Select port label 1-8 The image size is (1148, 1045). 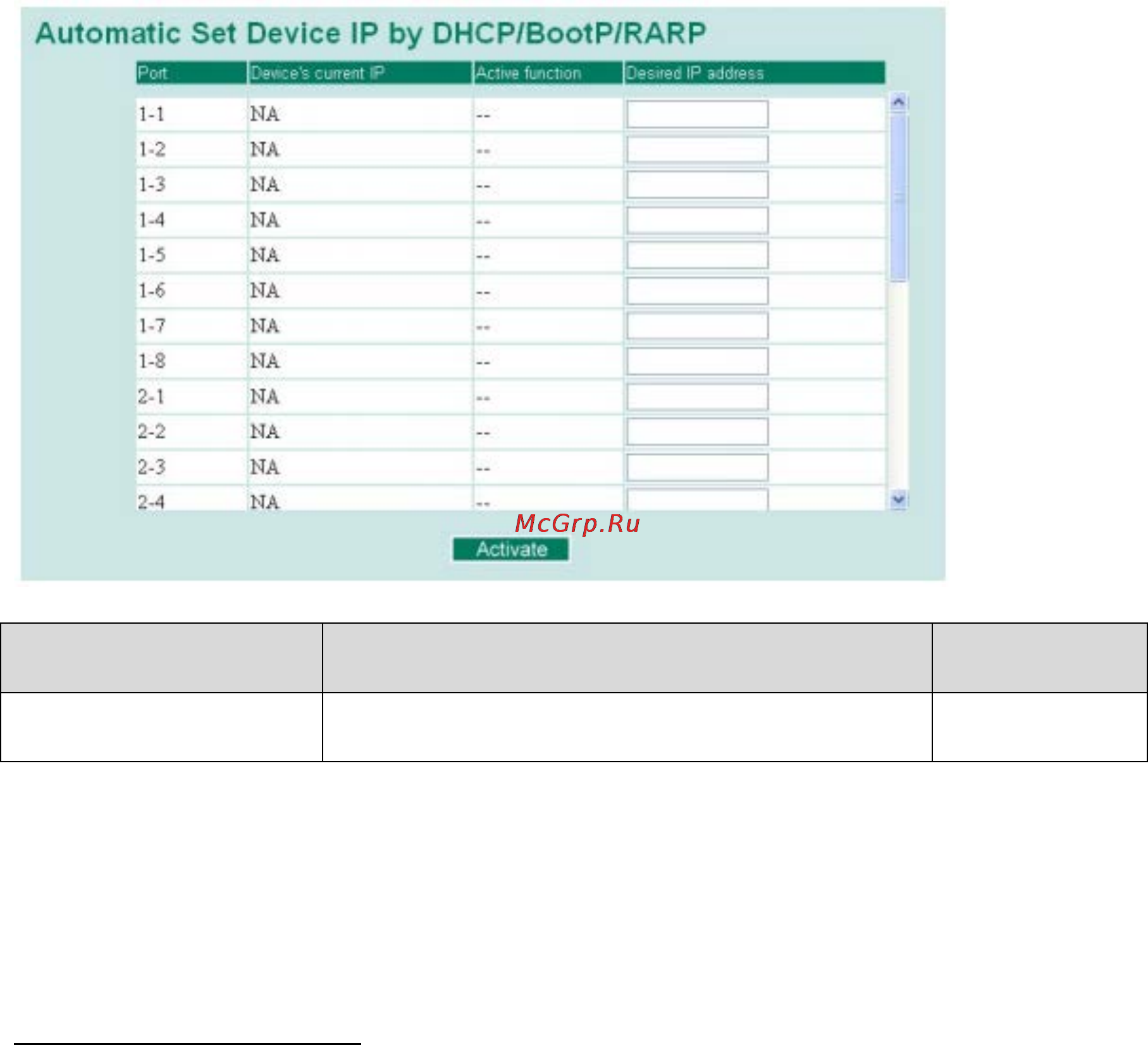pos(152,361)
